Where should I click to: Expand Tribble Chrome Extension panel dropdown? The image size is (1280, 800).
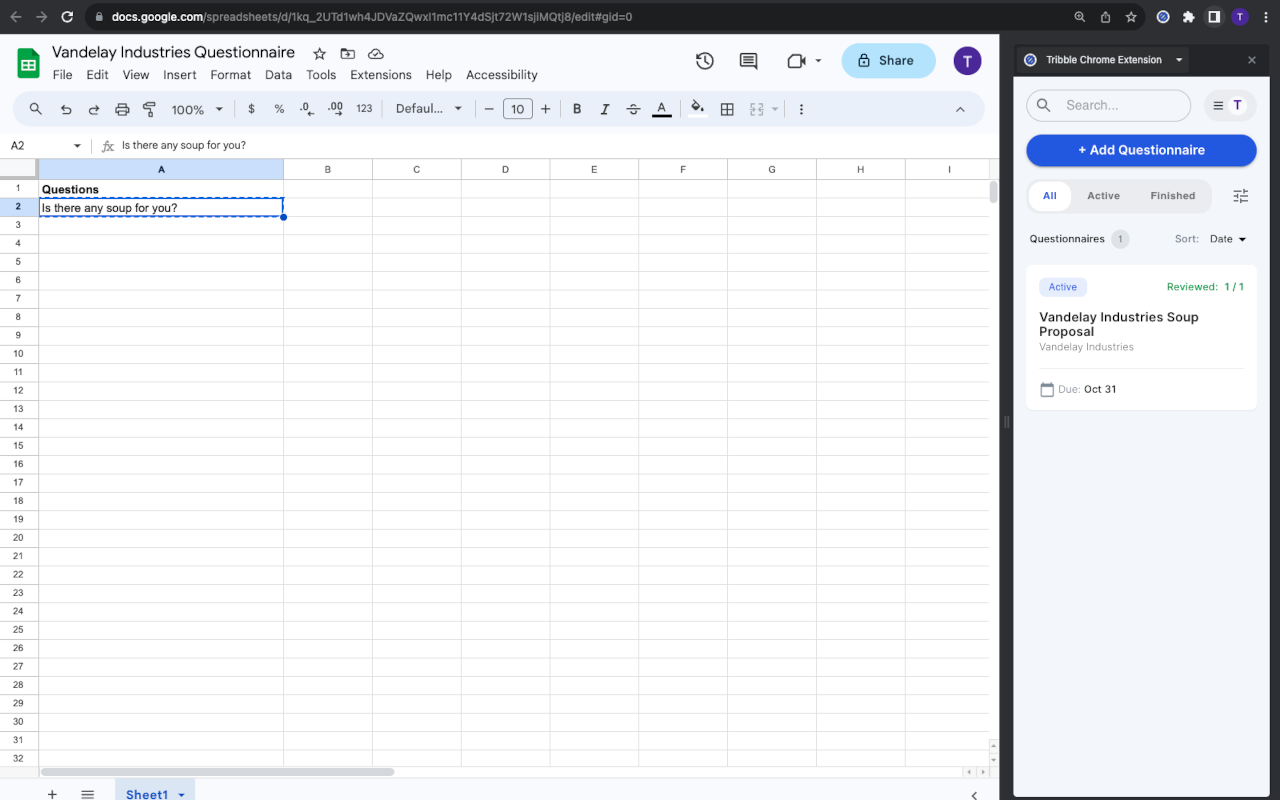point(1179,60)
